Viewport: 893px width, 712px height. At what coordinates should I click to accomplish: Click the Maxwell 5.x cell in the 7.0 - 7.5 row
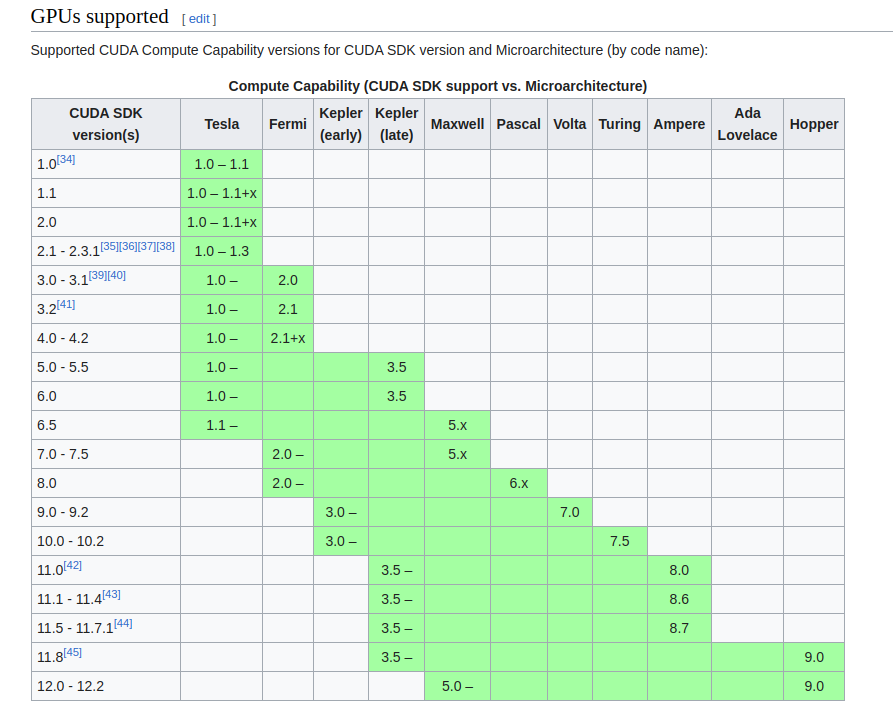coord(457,455)
